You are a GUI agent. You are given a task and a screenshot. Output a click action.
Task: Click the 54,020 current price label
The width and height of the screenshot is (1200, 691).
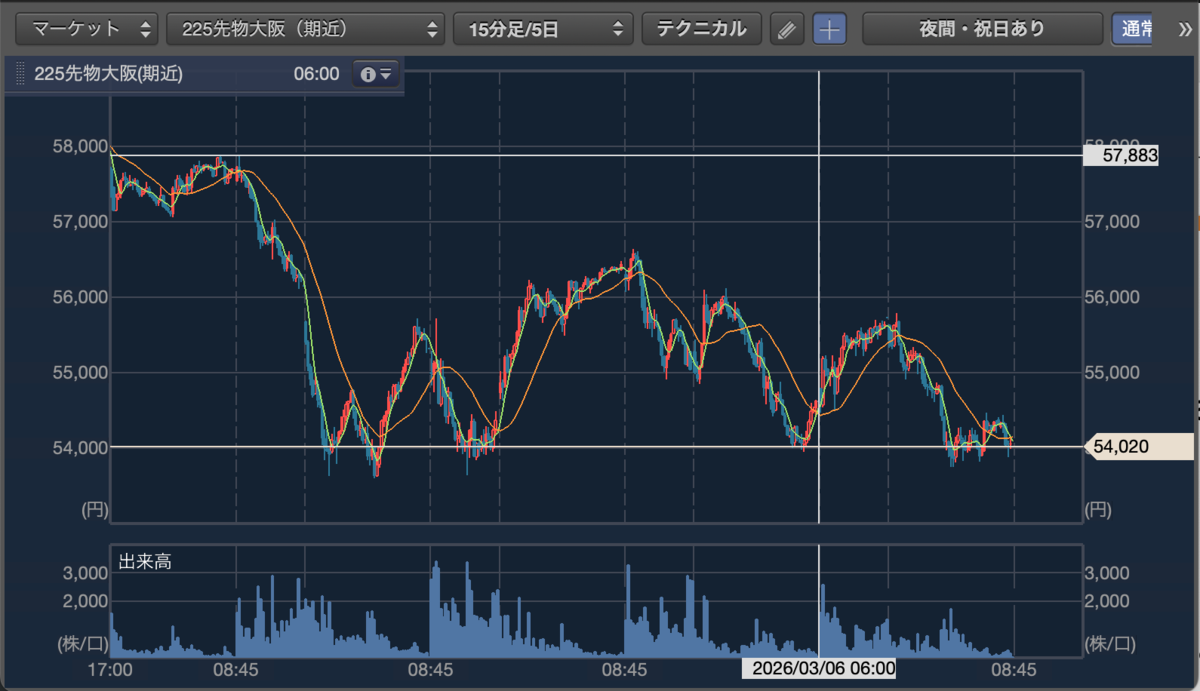point(1140,447)
